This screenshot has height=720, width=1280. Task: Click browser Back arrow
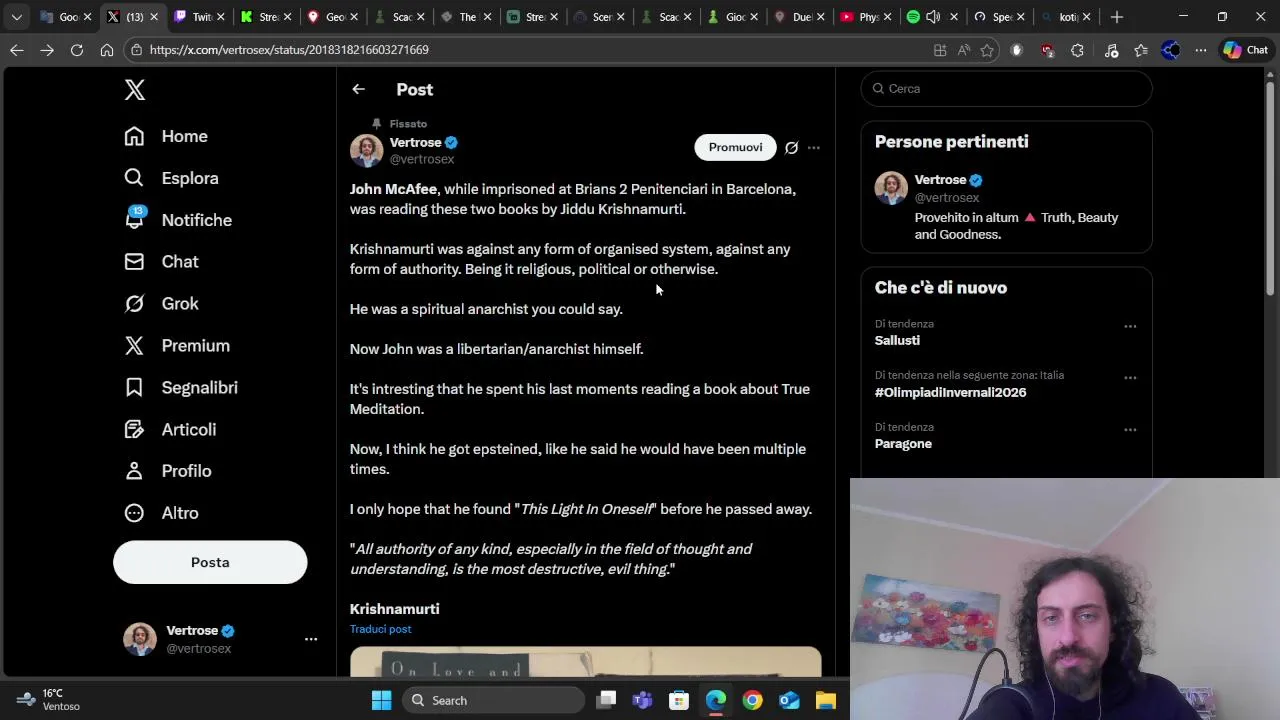[x=17, y=50]
